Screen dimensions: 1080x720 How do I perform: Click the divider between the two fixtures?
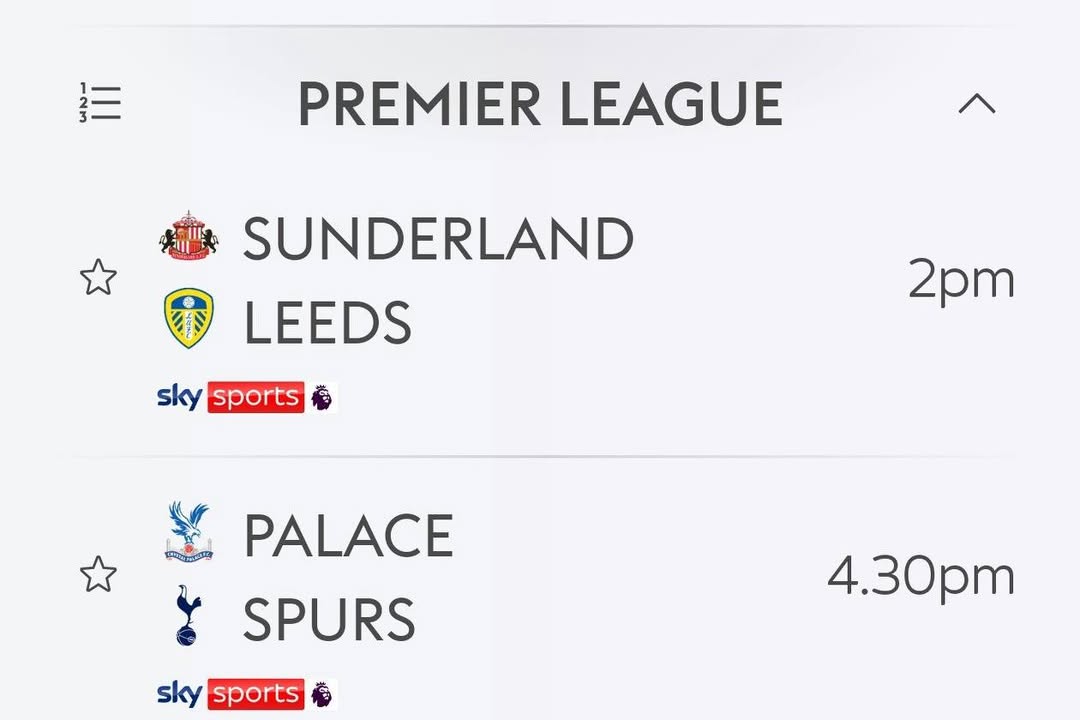coord(540,457)
